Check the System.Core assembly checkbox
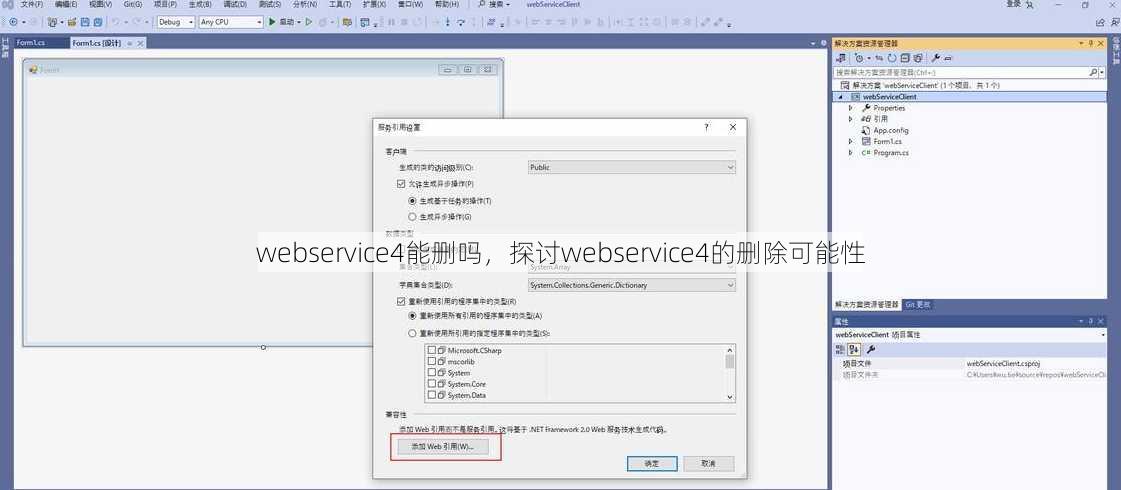Viewport: 1121px width, 490px height. pos(431,384)
